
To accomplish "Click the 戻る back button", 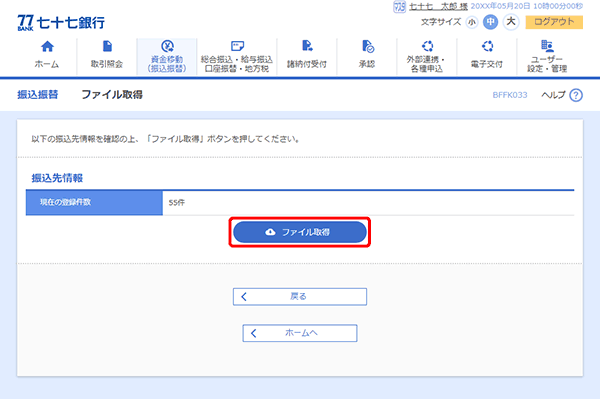I will coord(300,296).
